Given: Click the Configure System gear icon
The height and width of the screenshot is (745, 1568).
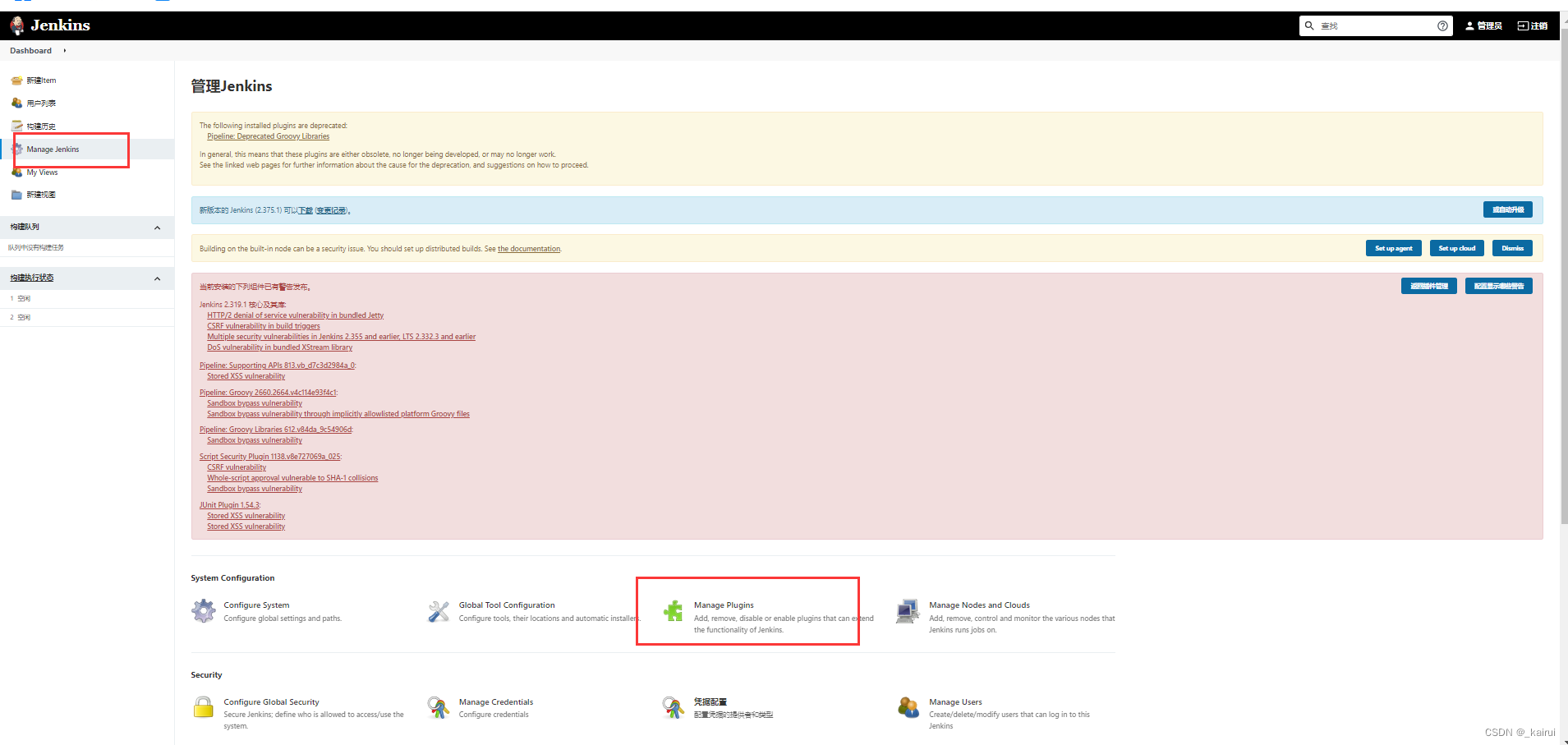Looking at the screenshot, I should click(x=204, y=611).
